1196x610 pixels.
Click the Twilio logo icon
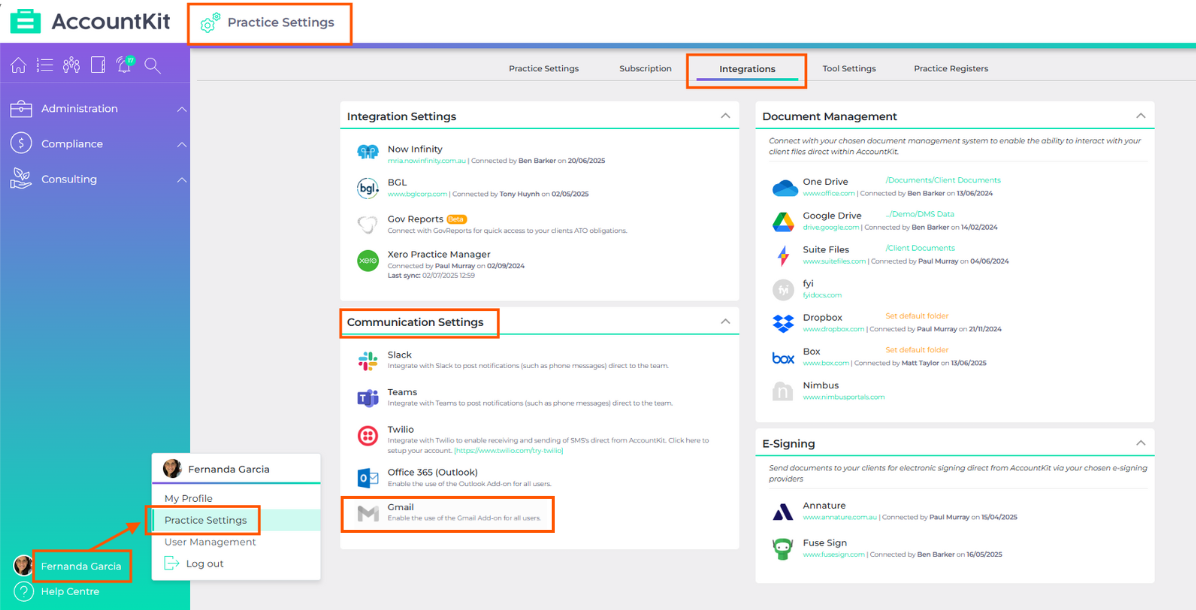pyautogui.click(x=368, y=436)
